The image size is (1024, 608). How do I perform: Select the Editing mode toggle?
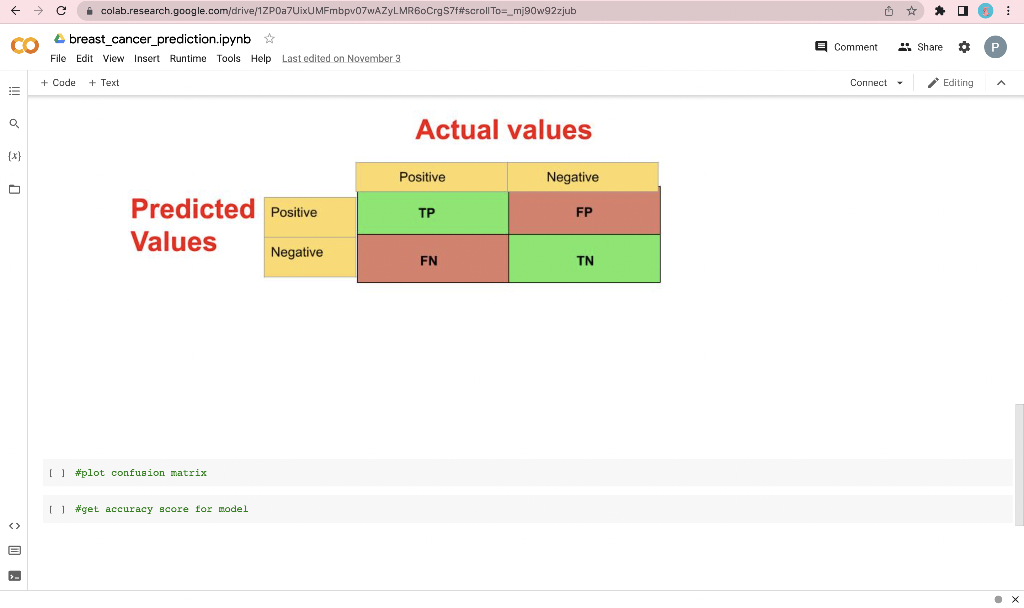pos(949,83)
